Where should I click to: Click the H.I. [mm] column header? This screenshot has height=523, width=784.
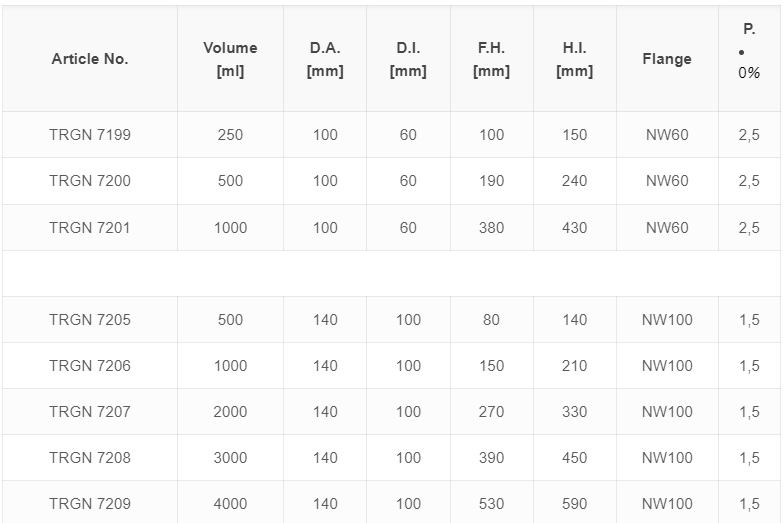(574, 59)
